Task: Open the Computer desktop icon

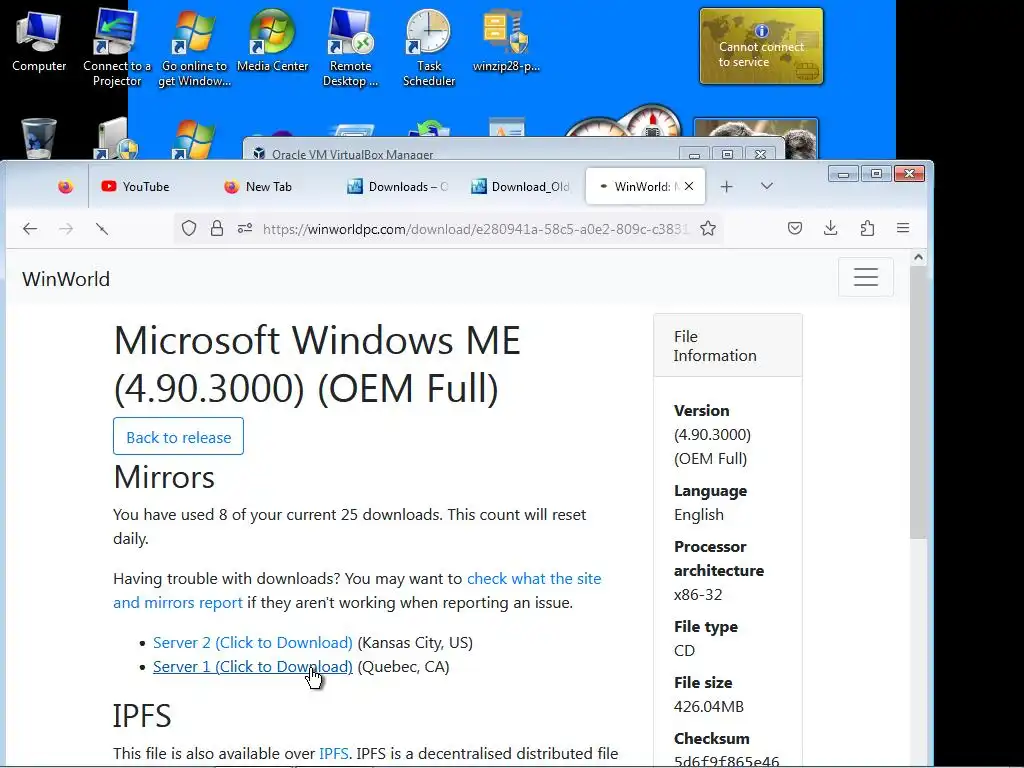Action: (39, 40)
